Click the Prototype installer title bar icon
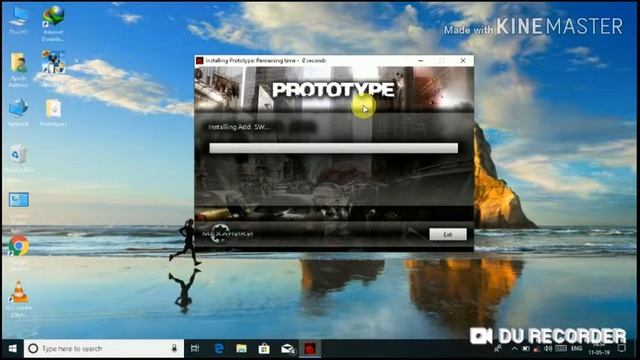 (x=200, y=60)
